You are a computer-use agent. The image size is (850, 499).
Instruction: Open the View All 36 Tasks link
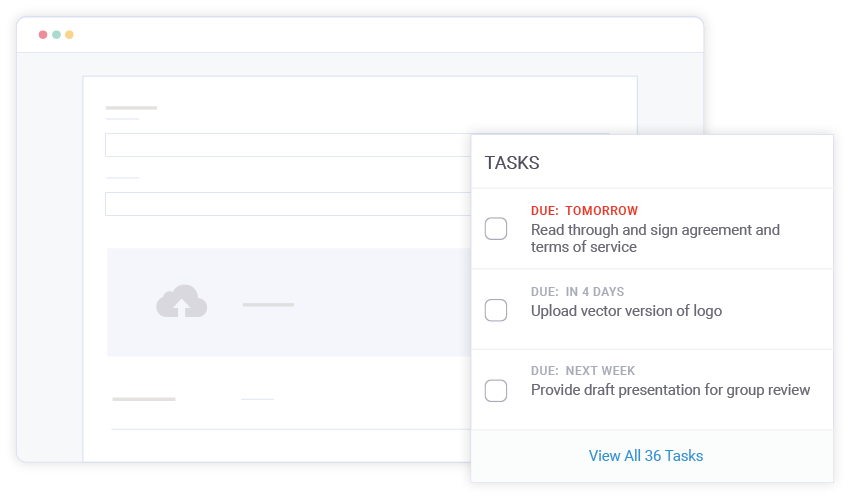click(646, 456)
